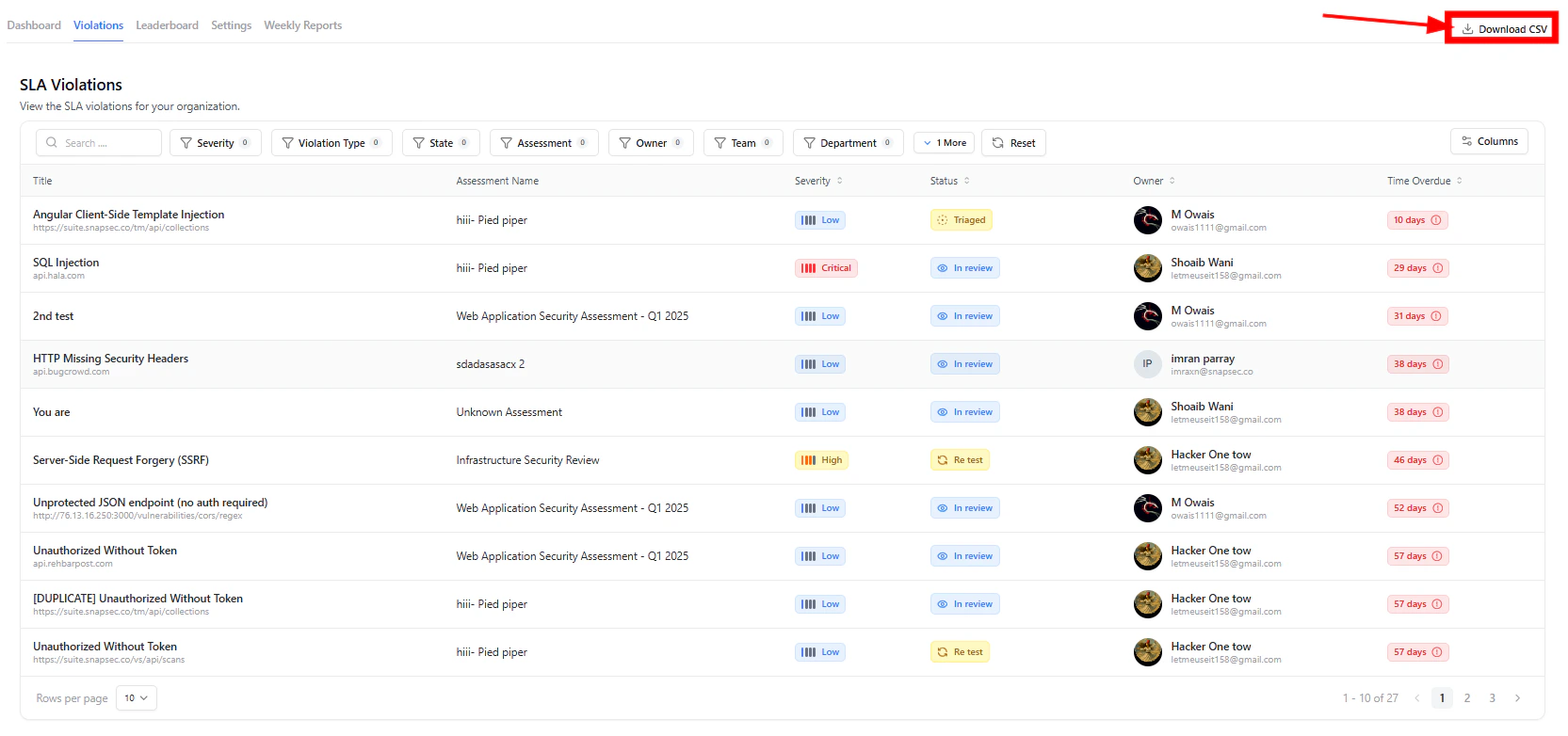
Task: Open the 2nd test violation
Action: coord(53,316)
